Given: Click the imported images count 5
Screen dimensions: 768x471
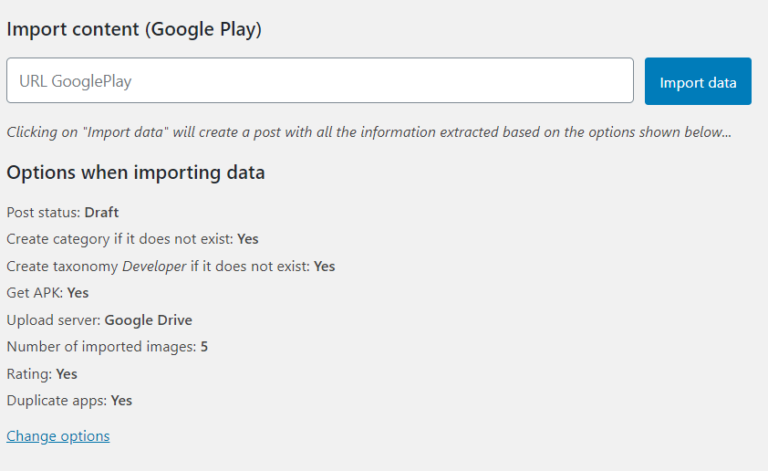Looking at the screenshot, I should (204, 347).
